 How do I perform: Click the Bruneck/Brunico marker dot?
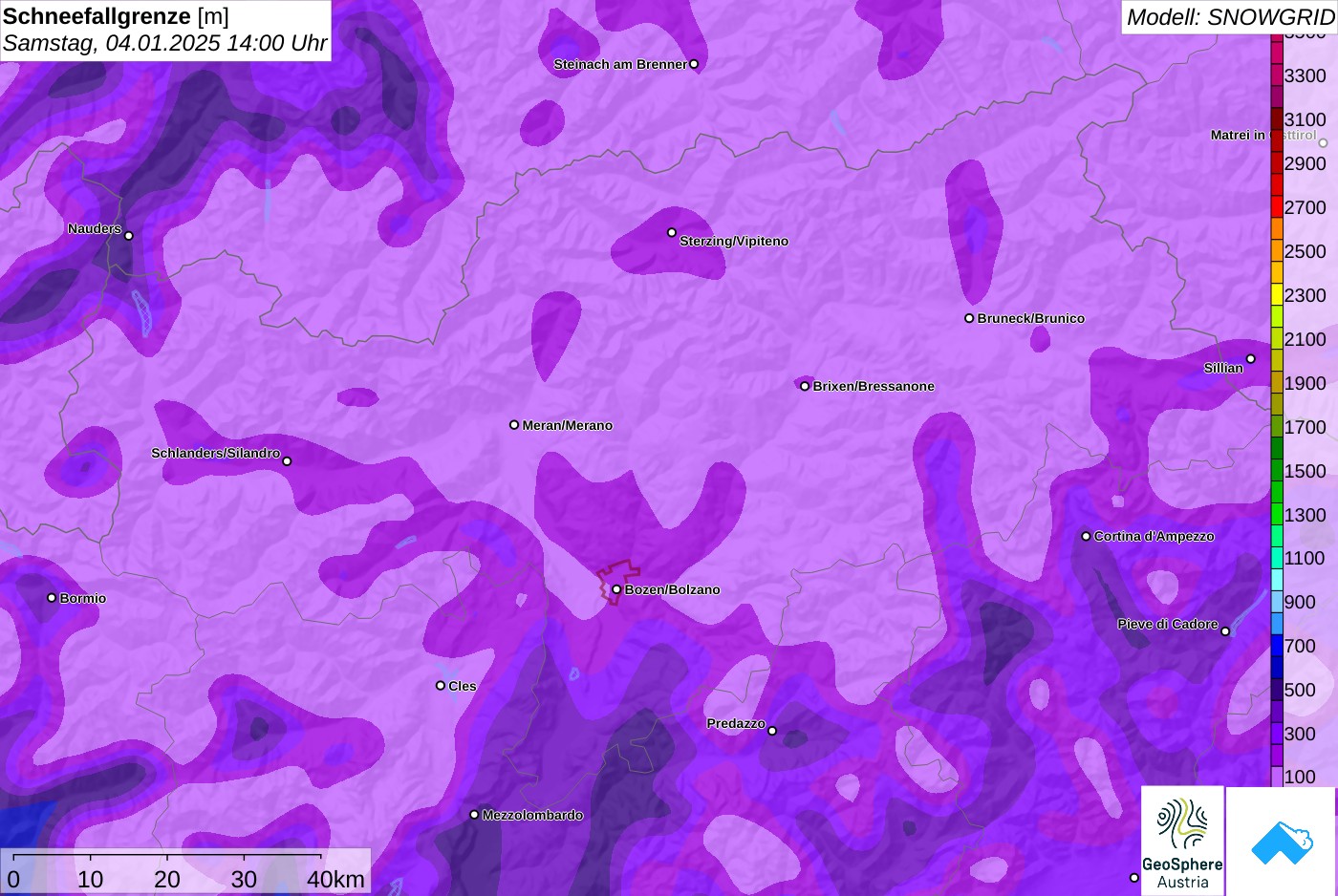(x=969, y=318)
